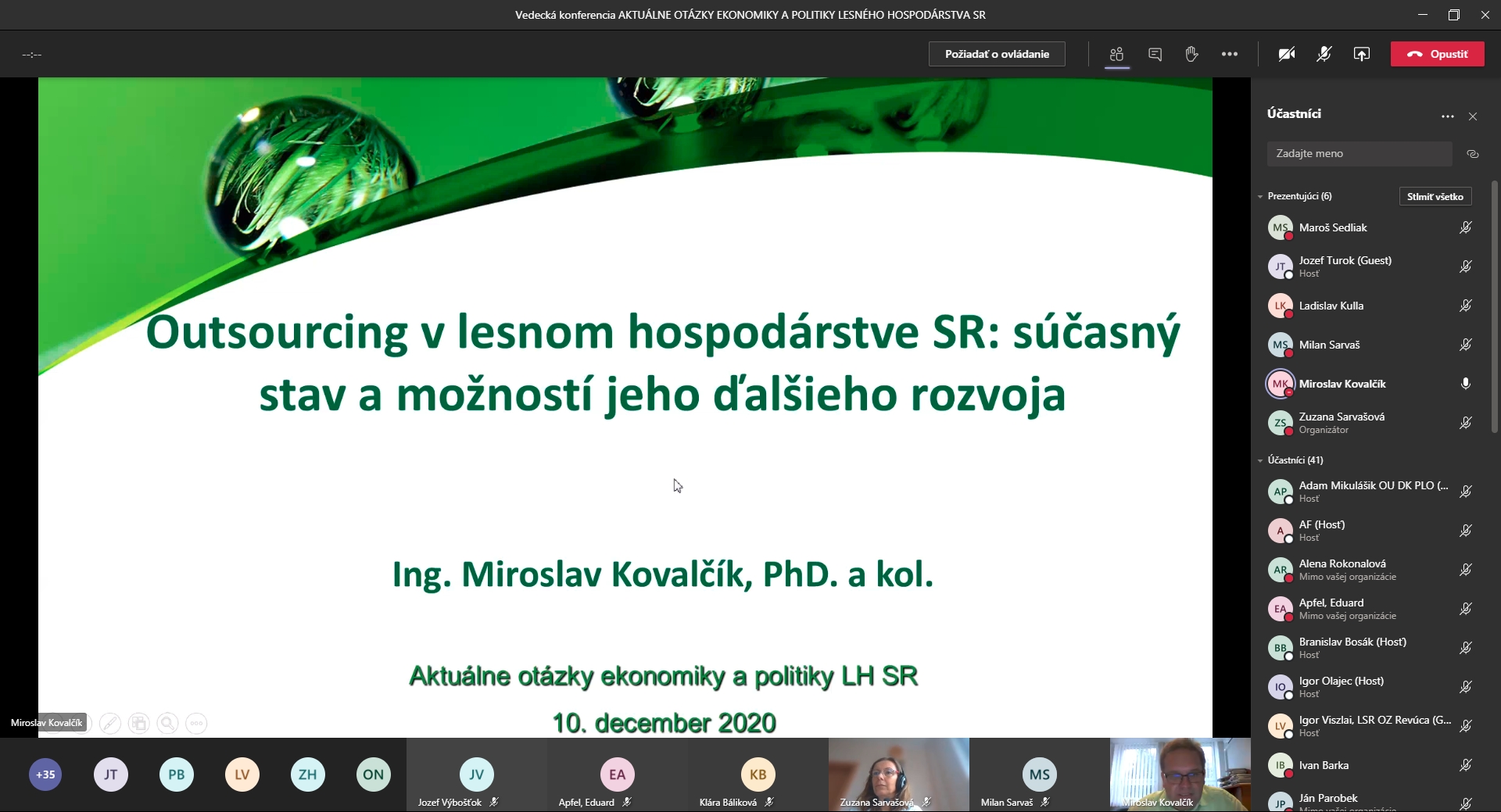Select Miroslav Kovalčík in the presenters list
1501x812 pixels.
[1342, 384]
